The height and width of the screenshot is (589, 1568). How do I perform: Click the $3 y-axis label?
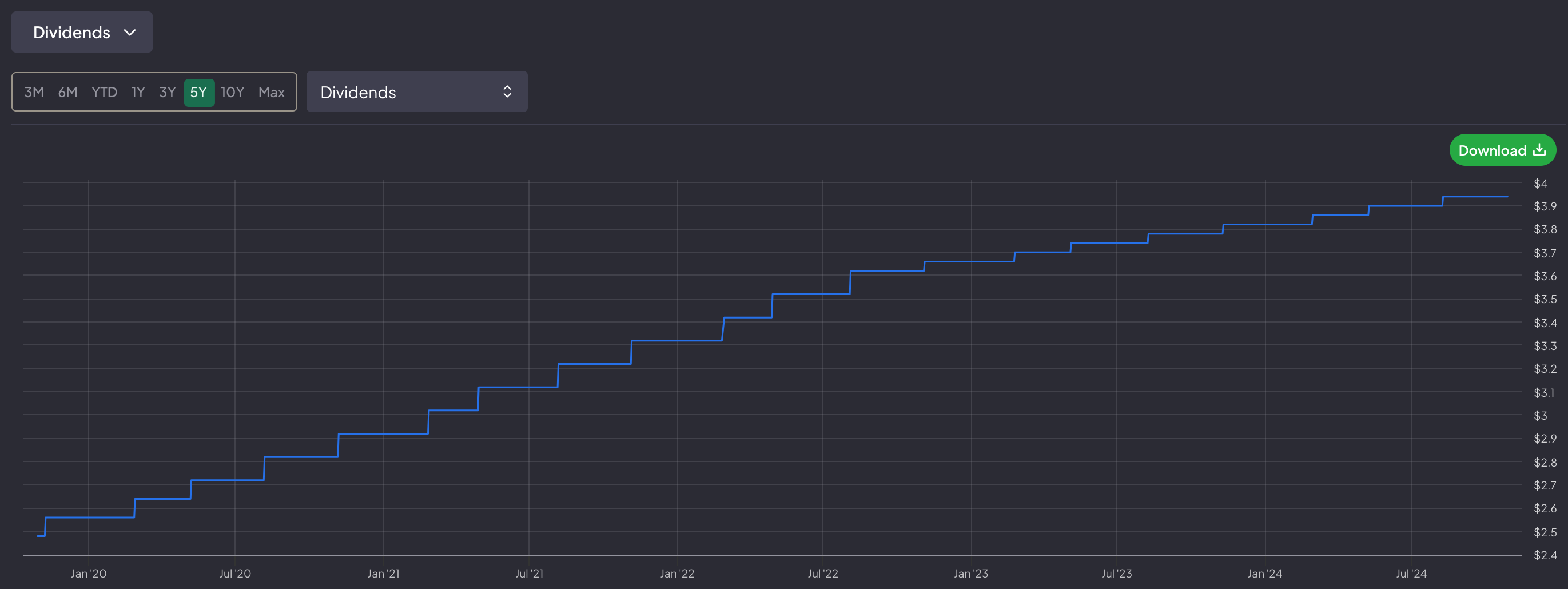click(1540, 416)
